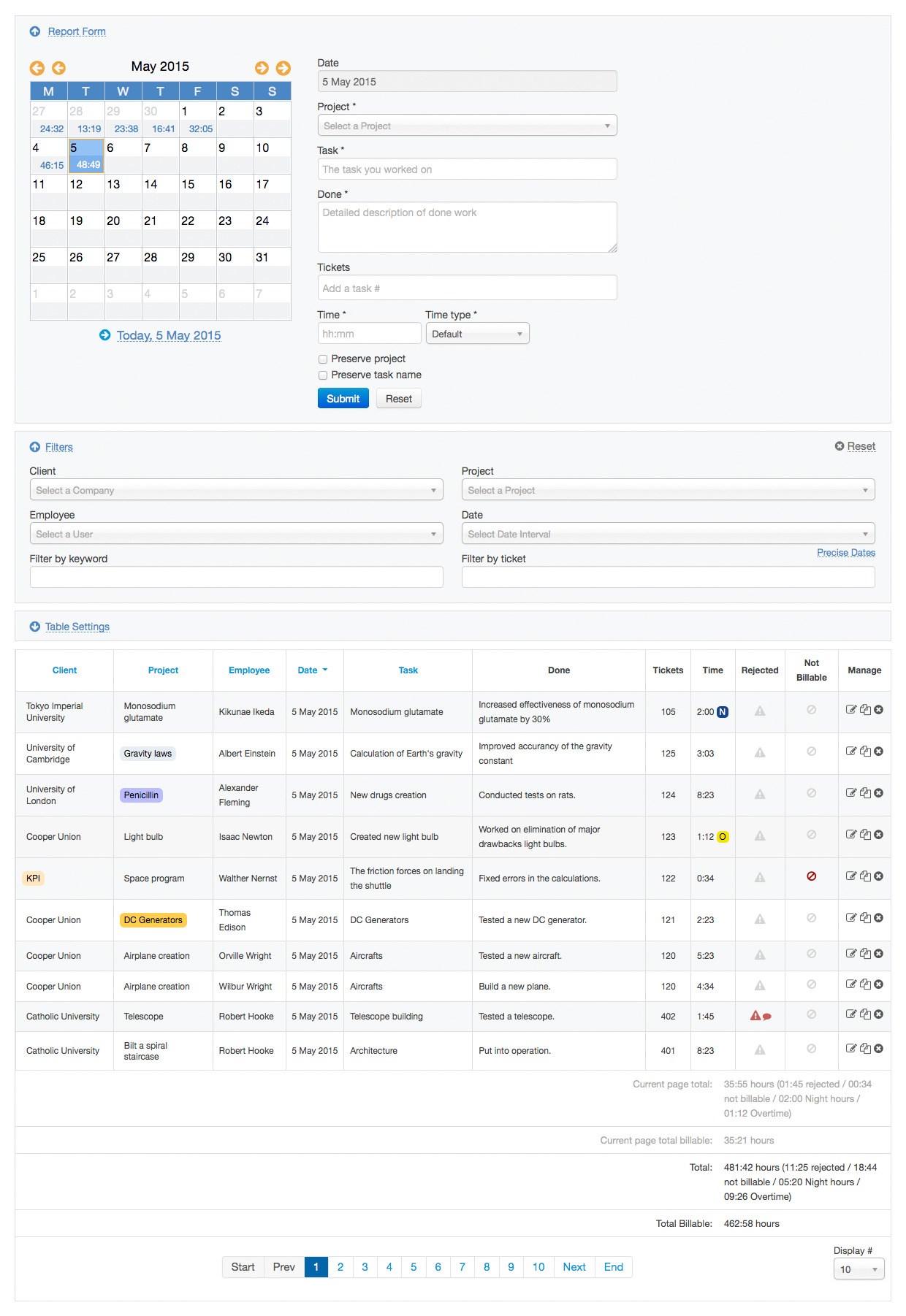Open the Client Select a Company dropdown
Viewport: 906px width, 1316px height.
pos(236,490)
